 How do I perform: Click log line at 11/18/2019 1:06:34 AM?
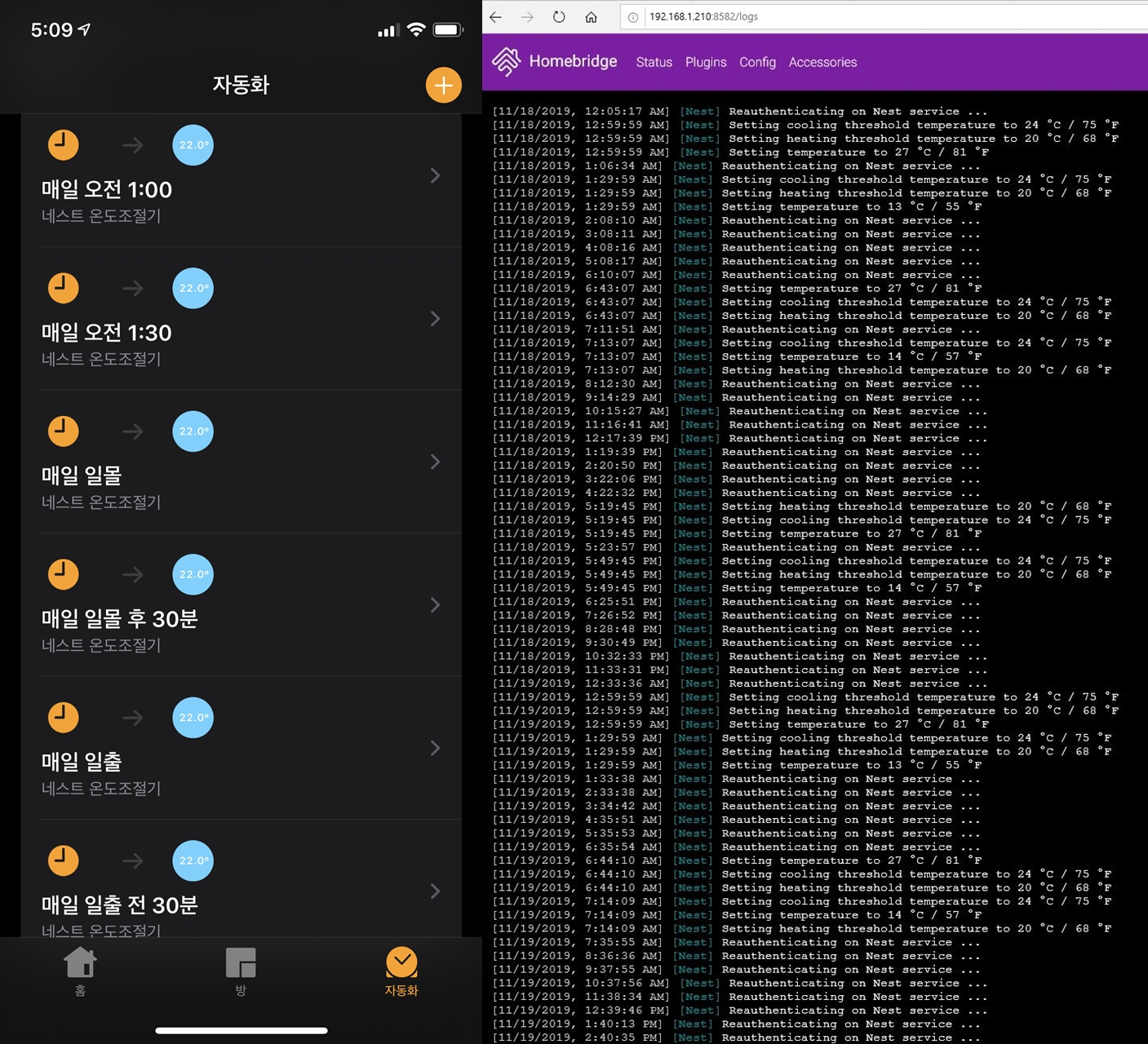point(737,166)
